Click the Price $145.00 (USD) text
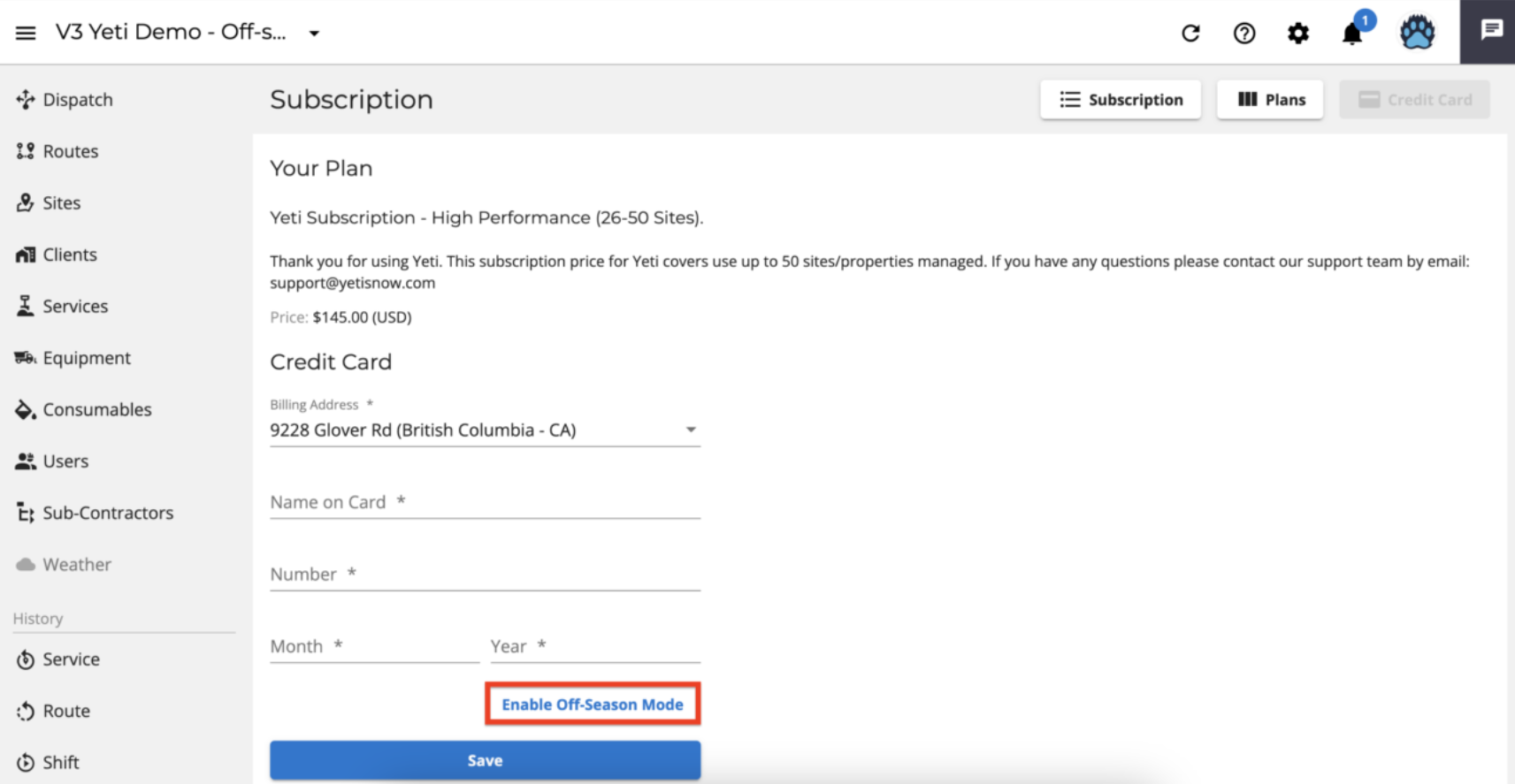Image resolution: width=1515 pixels, height=784 pixels. tap(340, 317)
